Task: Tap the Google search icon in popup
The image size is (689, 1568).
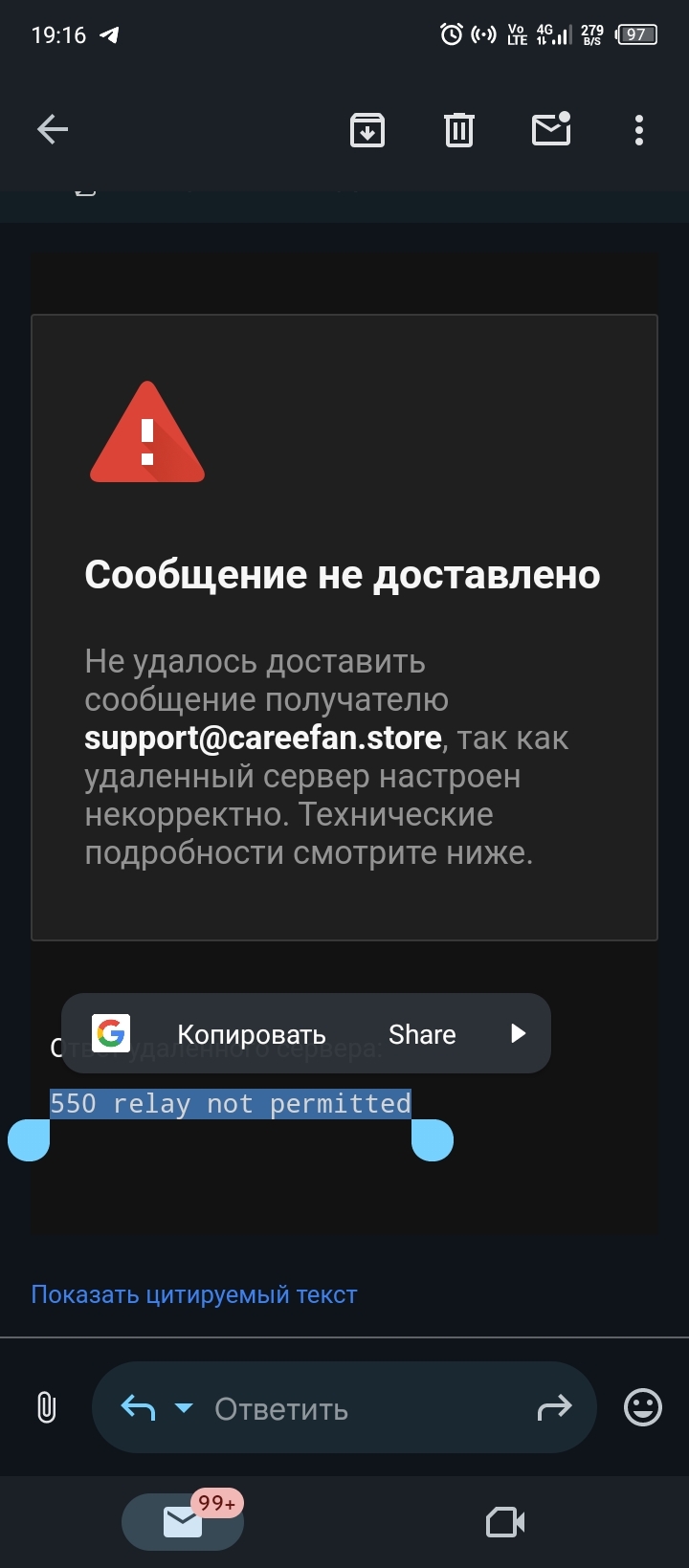Action: 111,1033
